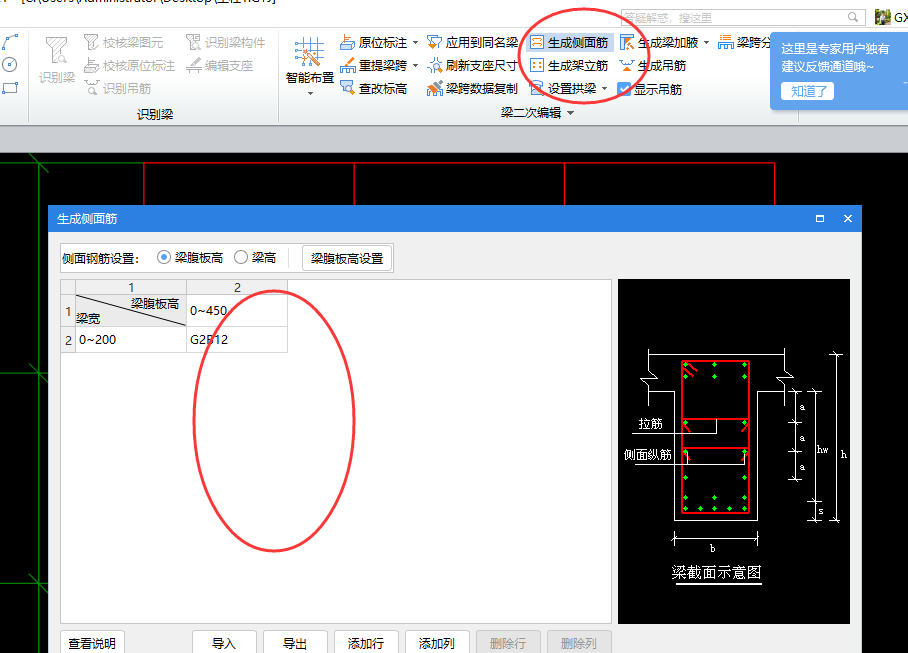
Task: Click 识别吊筋 tool
Action: (x=118, y=89)
